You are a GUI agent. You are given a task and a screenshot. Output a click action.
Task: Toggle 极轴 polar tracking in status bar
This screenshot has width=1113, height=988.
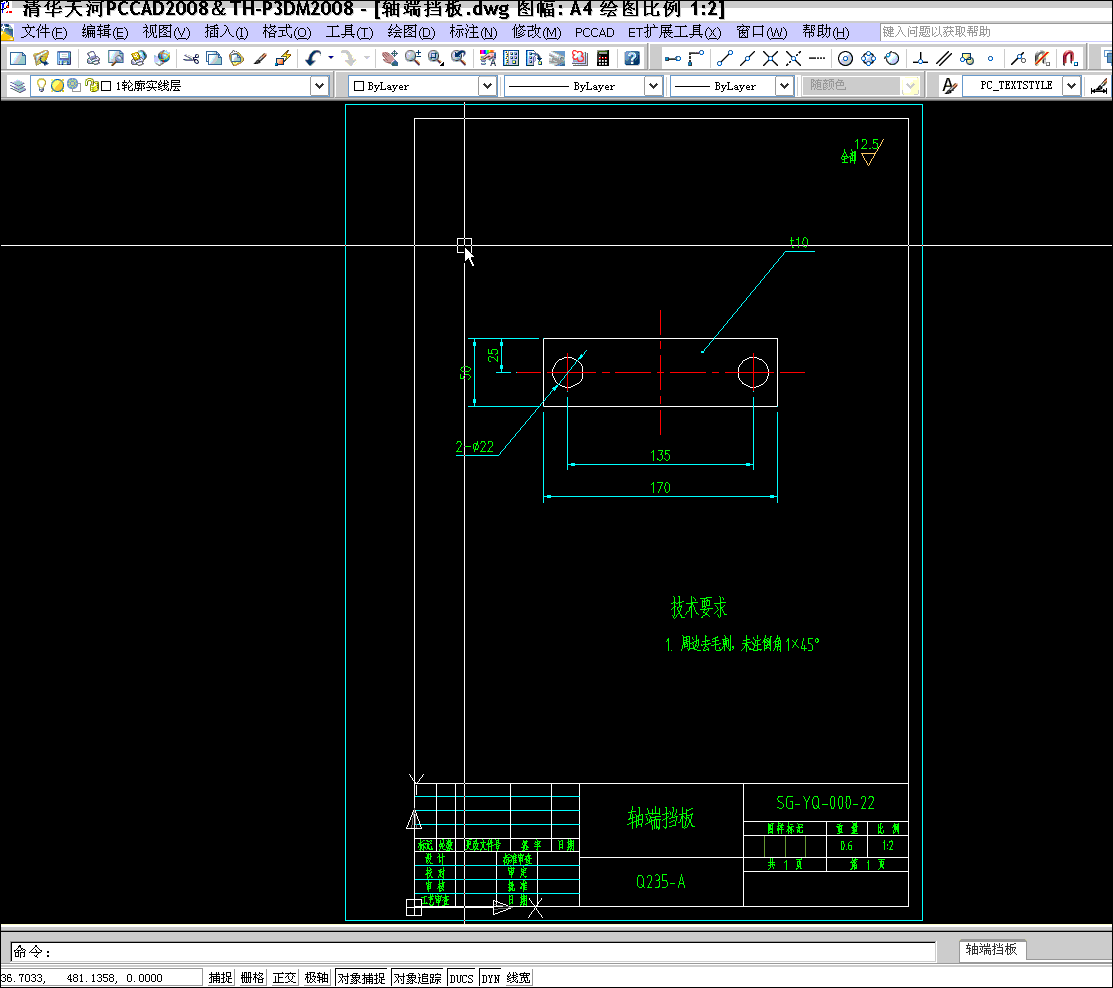click(316, 977)
